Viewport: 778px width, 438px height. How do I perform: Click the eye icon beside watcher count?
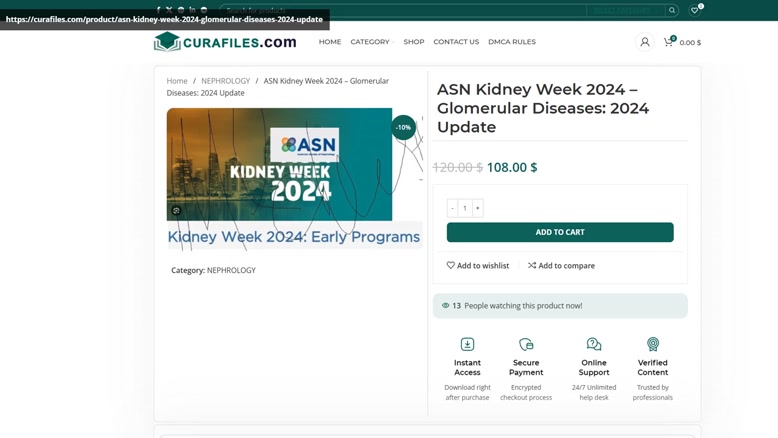(445, 306)
